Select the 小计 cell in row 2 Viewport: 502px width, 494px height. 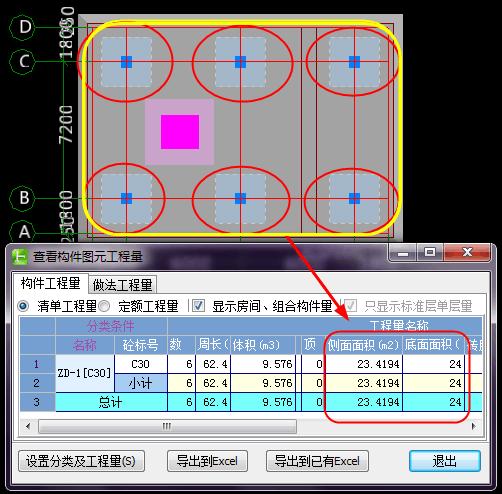pyautogui.click(x=140, y=383)
